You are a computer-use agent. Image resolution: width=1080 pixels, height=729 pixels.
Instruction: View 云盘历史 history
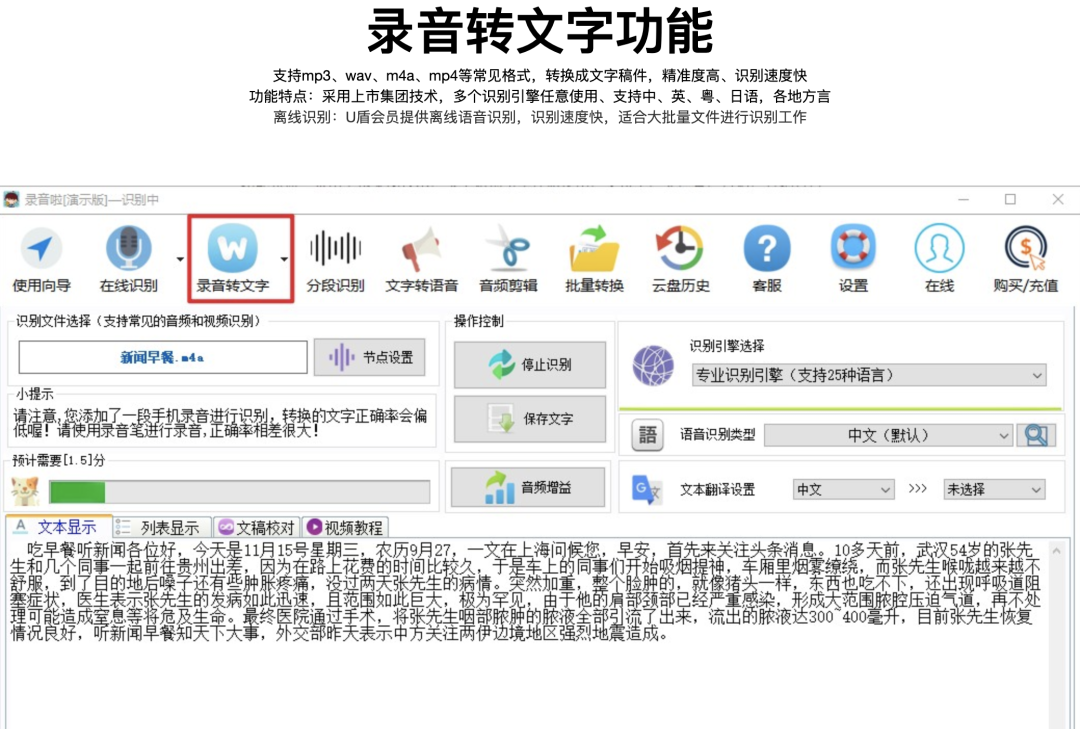pyautogui.click(x=681, y=260)
